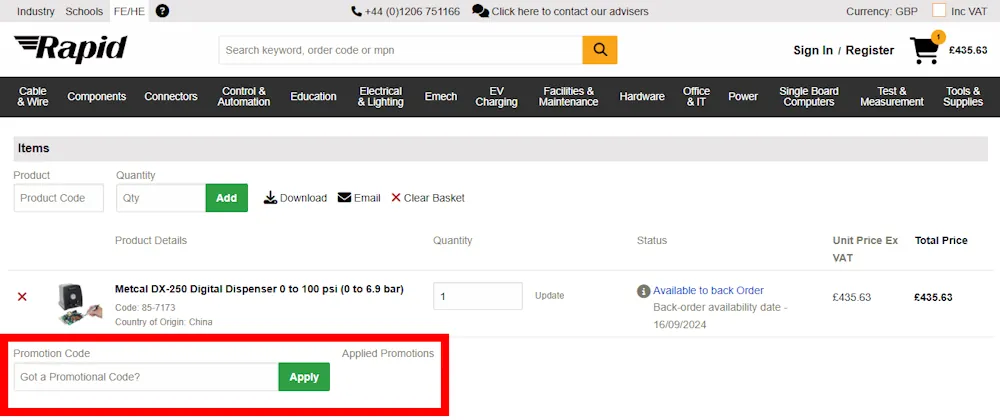1000x420 pixels.
Task: Click the Sign In link
Action: coord(812,50)
